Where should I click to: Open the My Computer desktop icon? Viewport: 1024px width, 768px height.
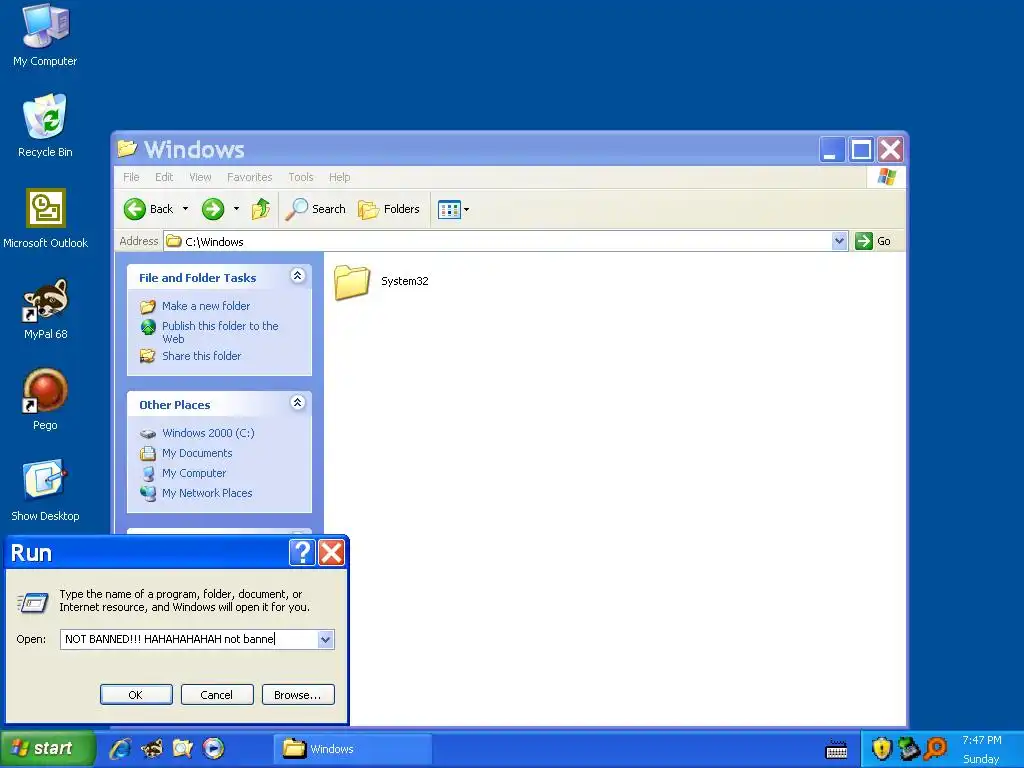[45, 34]
